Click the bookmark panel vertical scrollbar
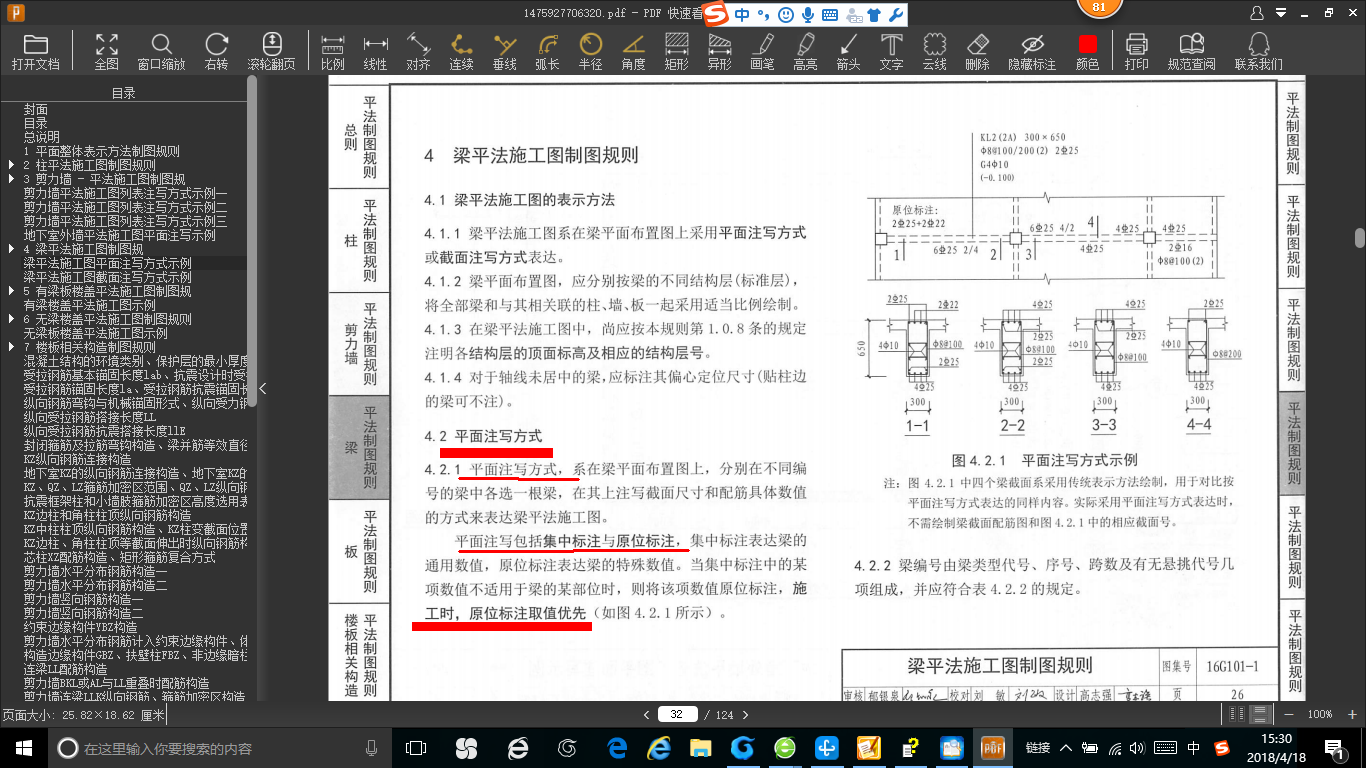 (x=252, y=240)
